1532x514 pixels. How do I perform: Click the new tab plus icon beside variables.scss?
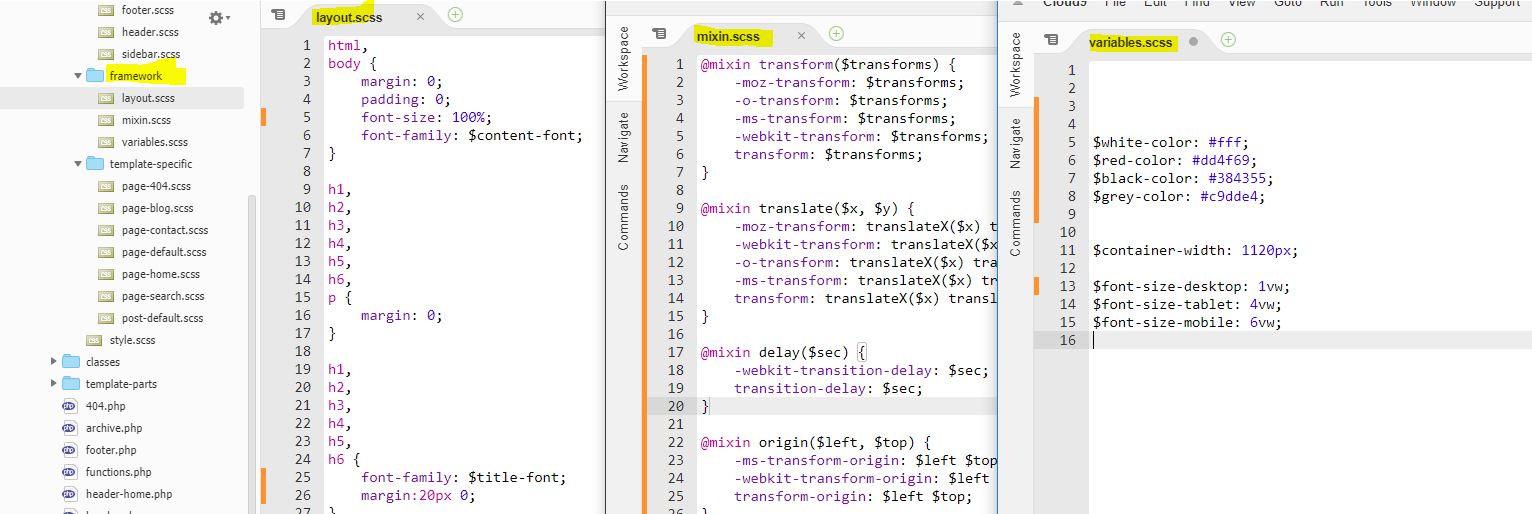click(1228, 40)
